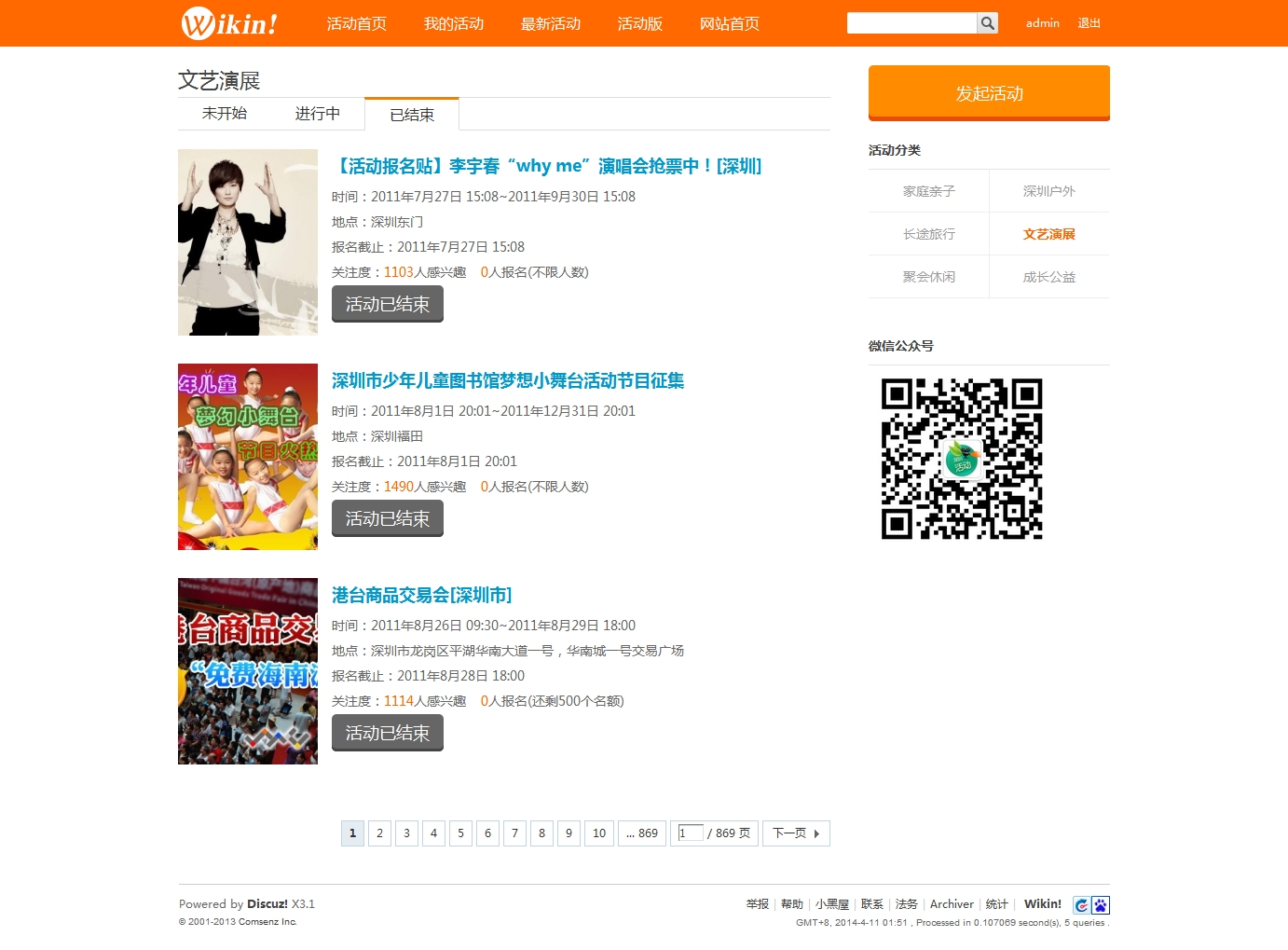Viewport: 1288px width, 950px height.
Task: Click the 发起活动 button
Action: click(988, 93)
